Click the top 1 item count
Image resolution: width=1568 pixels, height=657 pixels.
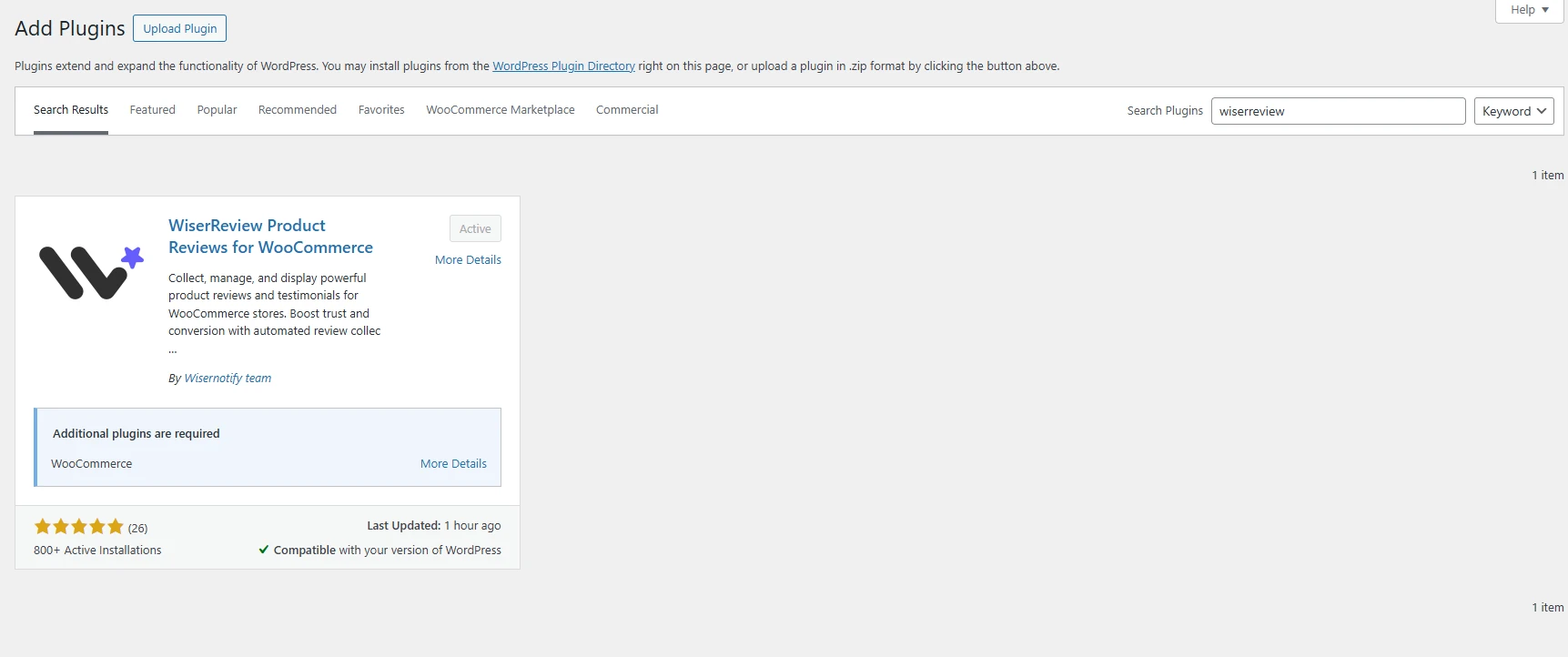point(1547,175)
